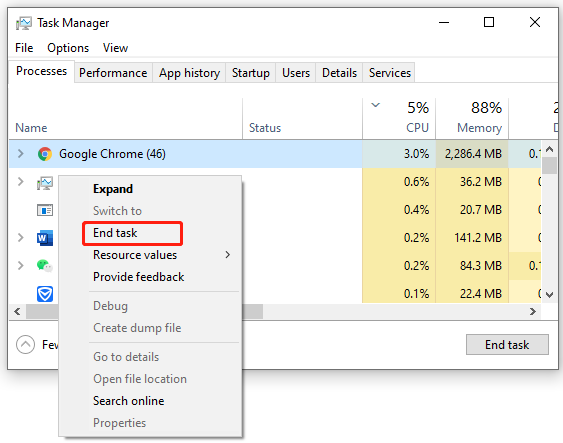The height and width of the screenshot is (443, 563).
Task: Click the Task Manager process row icon
Action: click(x=45, y=183)
